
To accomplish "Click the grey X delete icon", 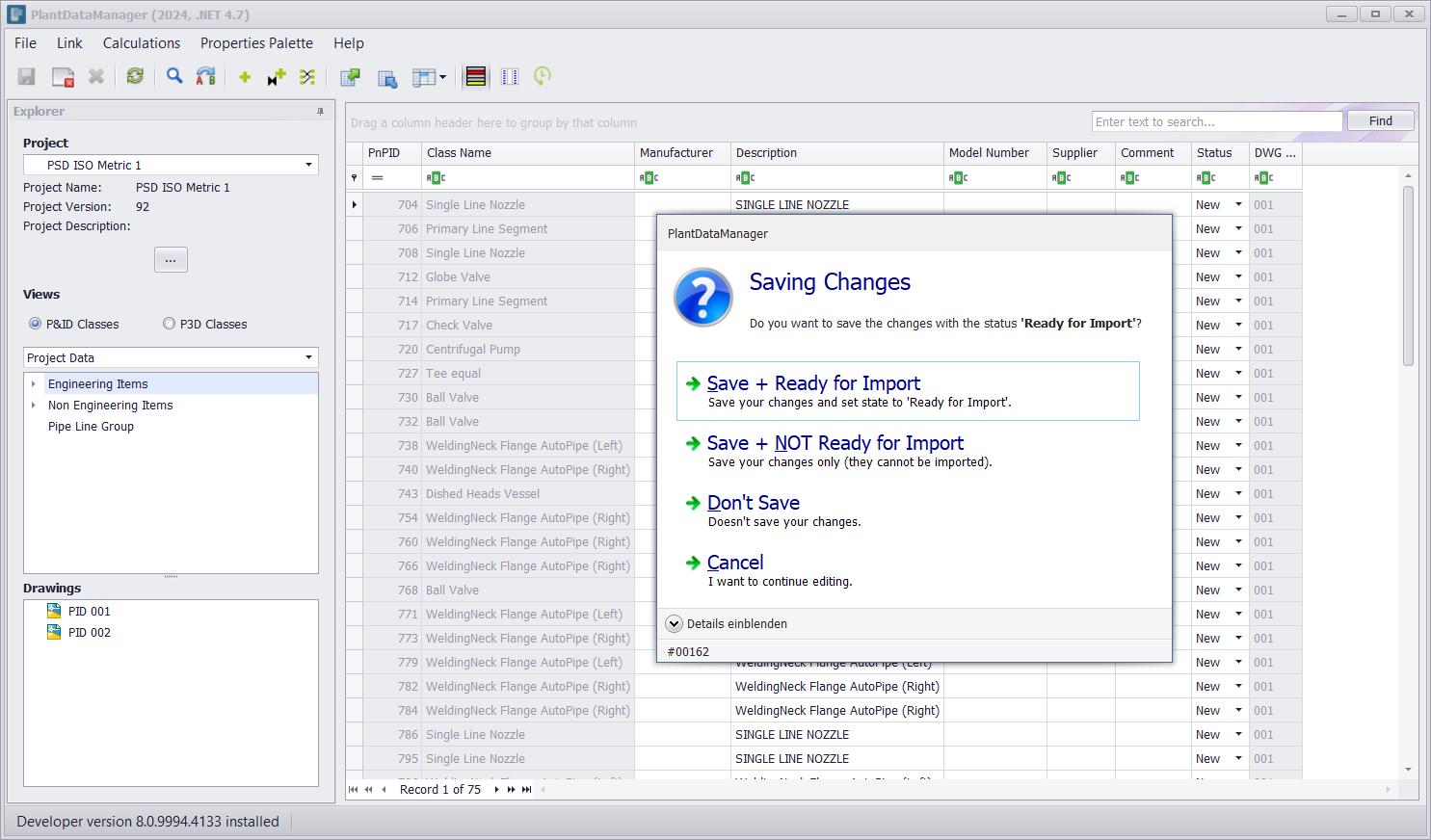I will [x=96, y=76].
